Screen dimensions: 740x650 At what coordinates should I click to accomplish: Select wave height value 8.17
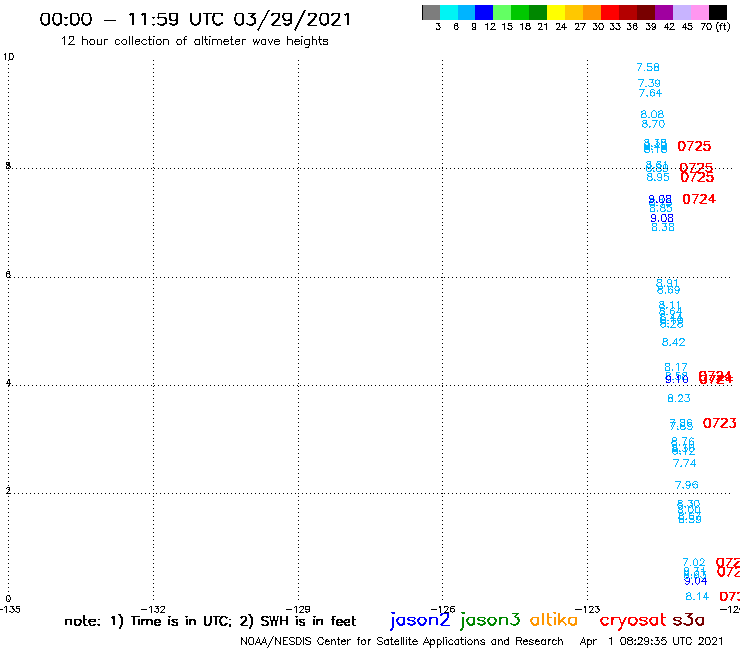click(676, 367)
